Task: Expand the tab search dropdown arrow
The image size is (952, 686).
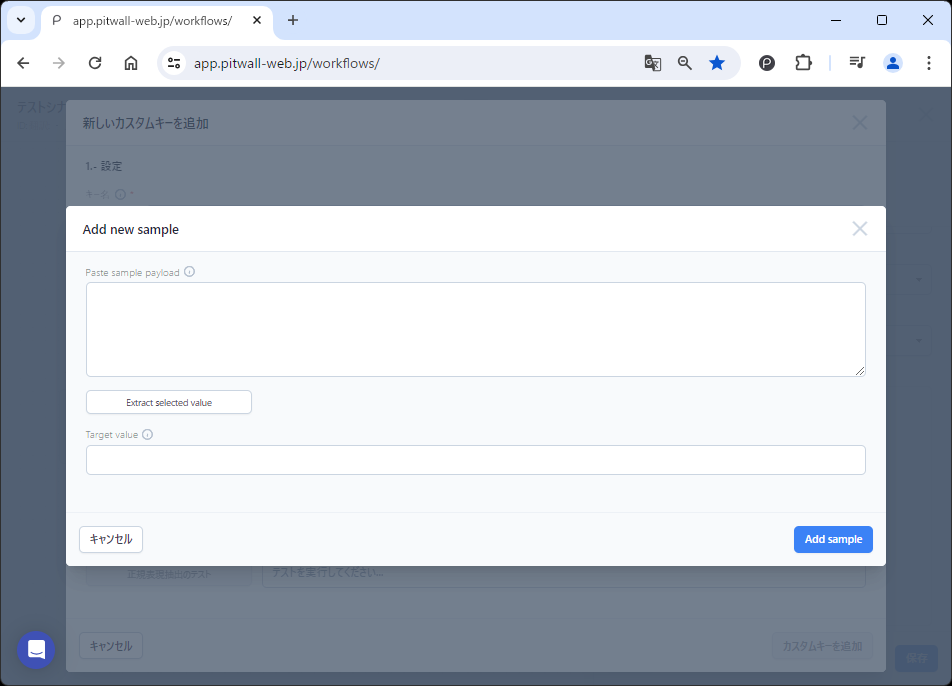Action: click(x=21, y=20)
